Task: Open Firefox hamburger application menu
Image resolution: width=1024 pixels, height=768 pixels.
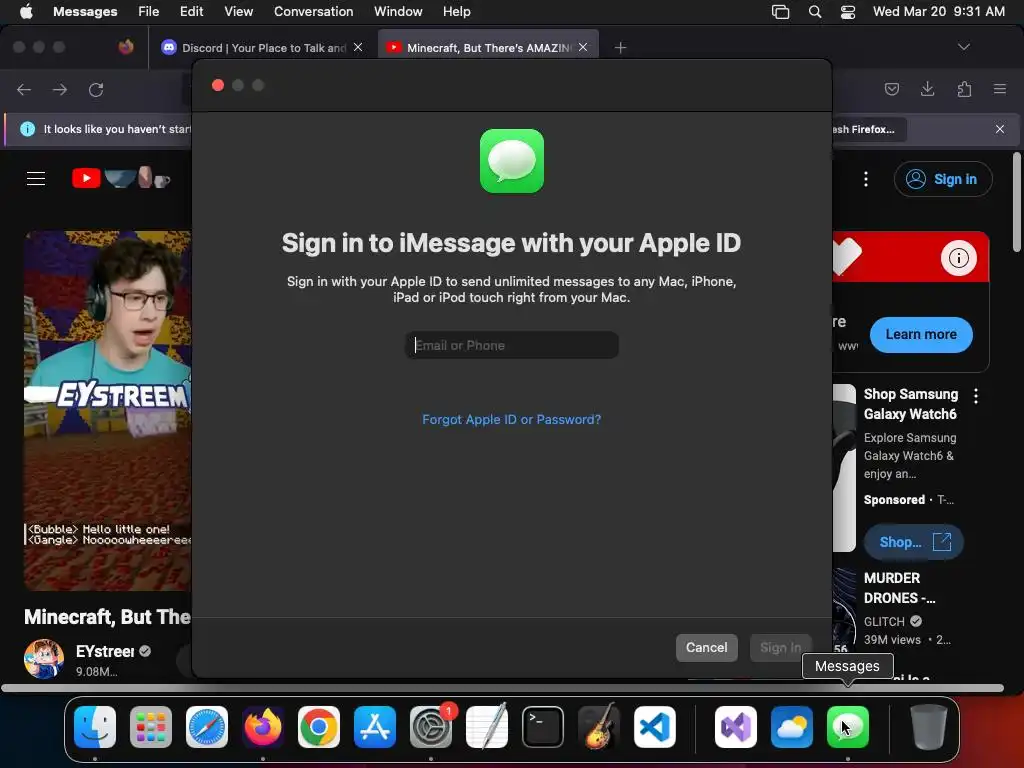Action: [x=1000, y=89]
